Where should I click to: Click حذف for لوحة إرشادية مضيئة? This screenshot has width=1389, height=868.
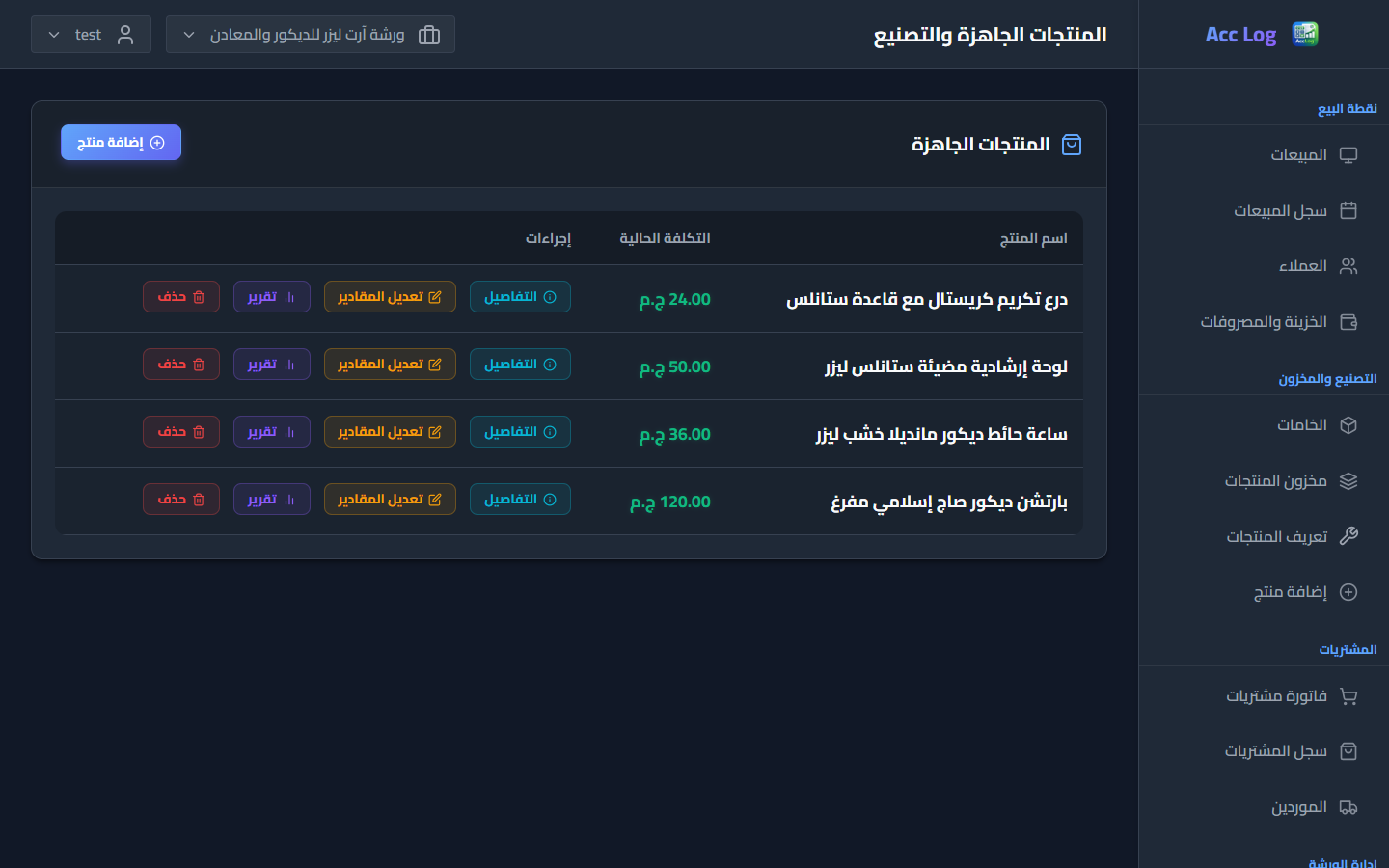click(x=181, y=365)
